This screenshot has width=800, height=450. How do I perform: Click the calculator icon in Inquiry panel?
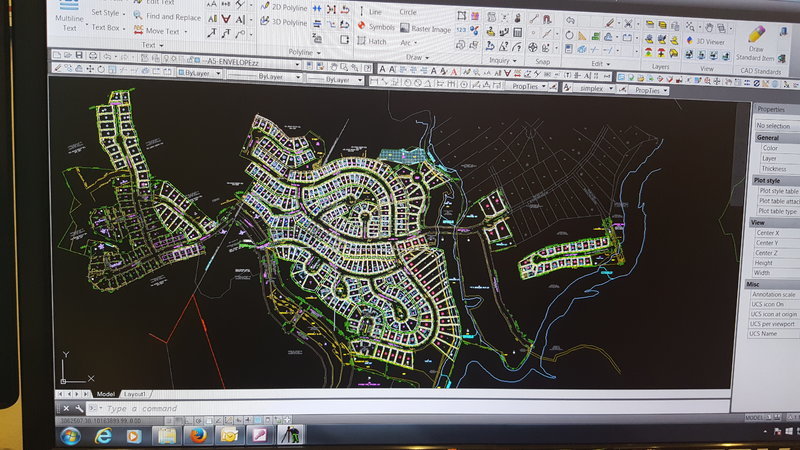point(517,33)
